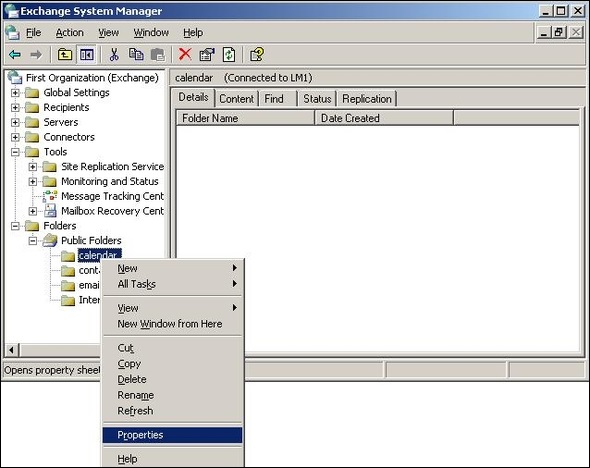Click the Paste toolbar icon

click(x=158, y=55)
